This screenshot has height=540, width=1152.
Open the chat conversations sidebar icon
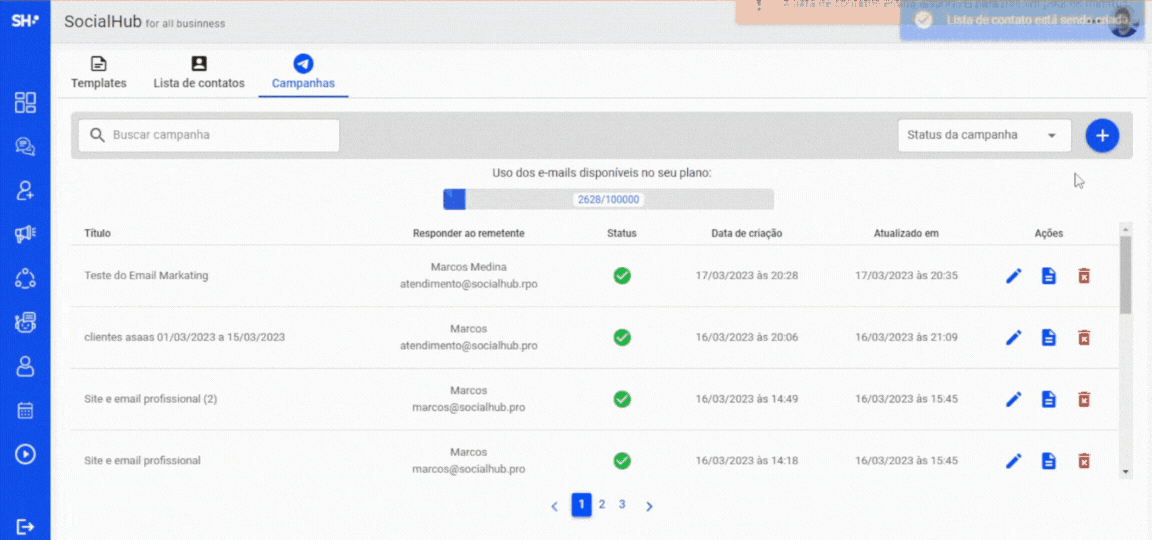click(25, 147)
